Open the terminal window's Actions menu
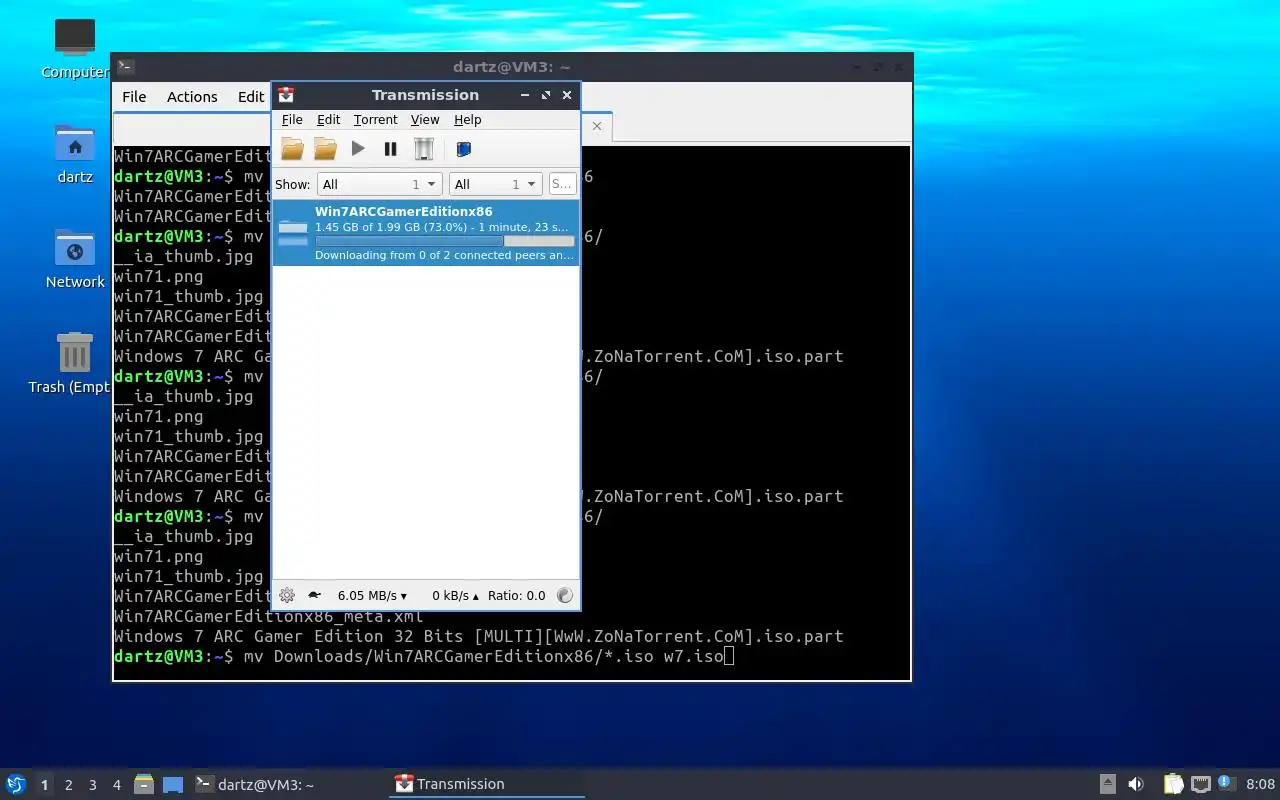Image resolution: width=1280 pixels, height=800 pixels. [x=192, y=97]
